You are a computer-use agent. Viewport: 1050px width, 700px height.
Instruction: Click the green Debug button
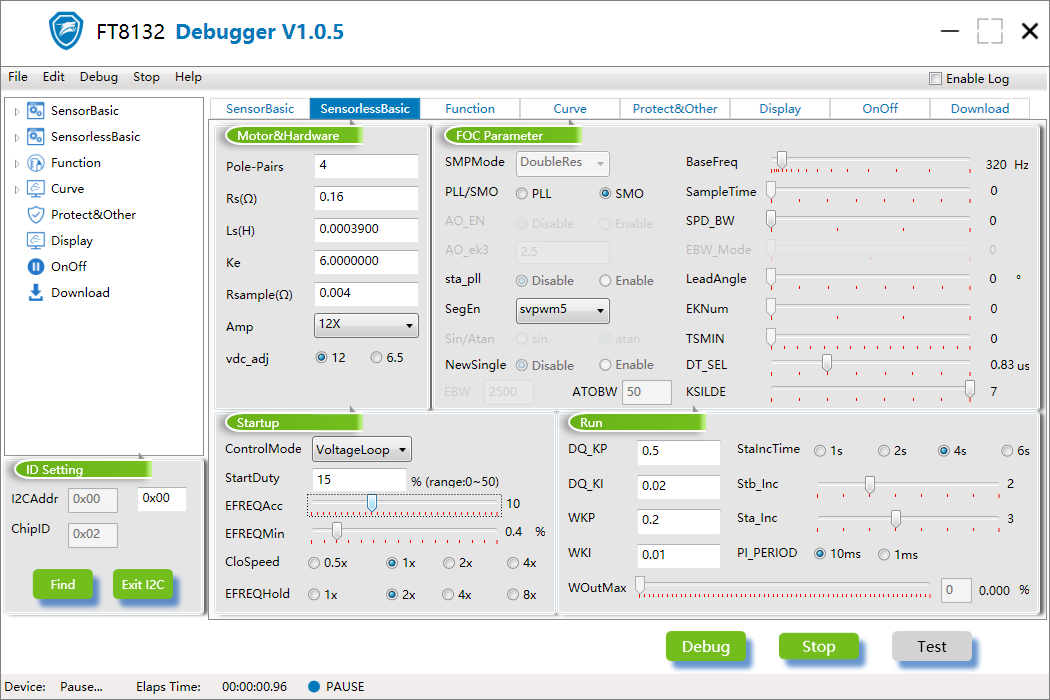pyautogui.click(x=706, y=646)
